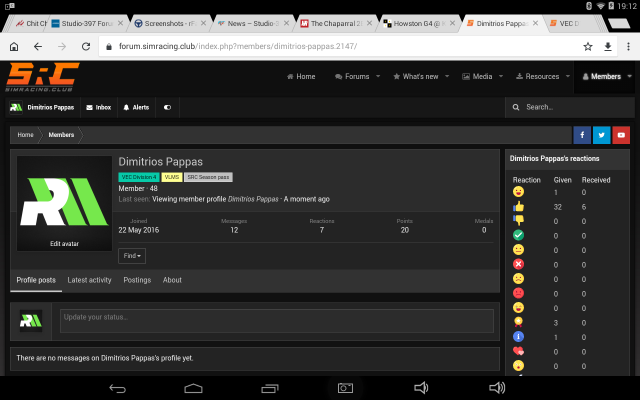Image resolution: width=640 pixels, height=400 pixels.
Task: Open Forums in the site navigation
Action: (x=353, y=76)
